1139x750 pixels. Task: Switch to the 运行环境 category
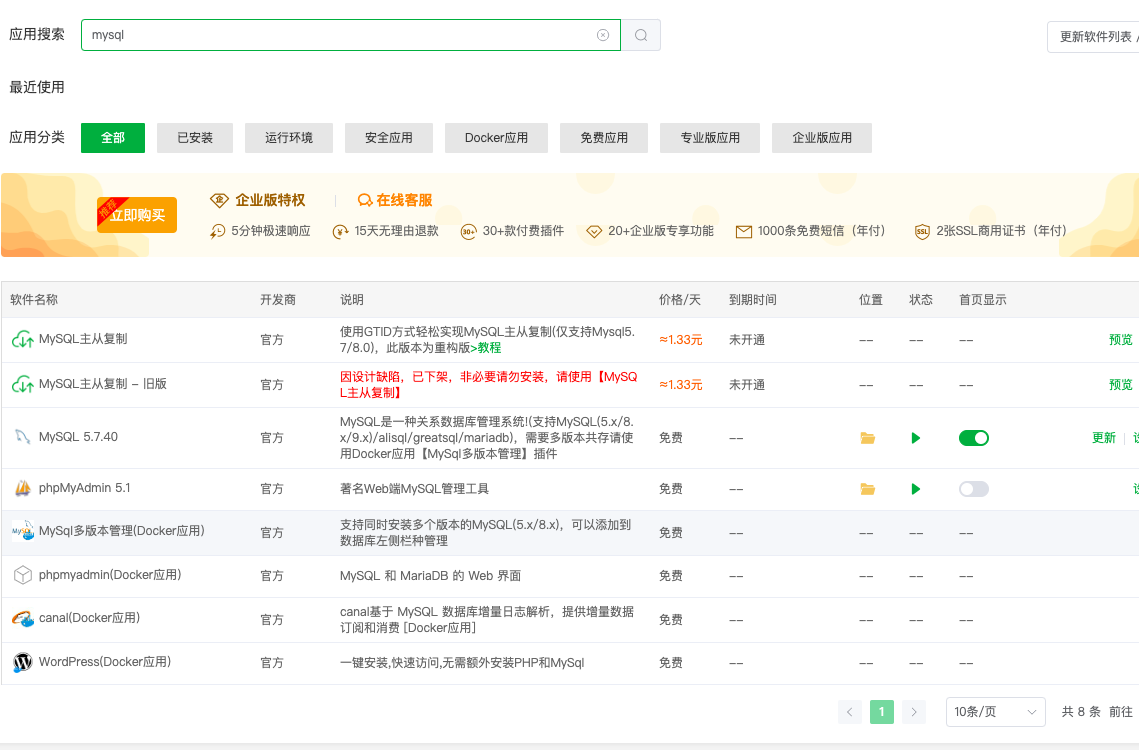[x=288, y=138]
